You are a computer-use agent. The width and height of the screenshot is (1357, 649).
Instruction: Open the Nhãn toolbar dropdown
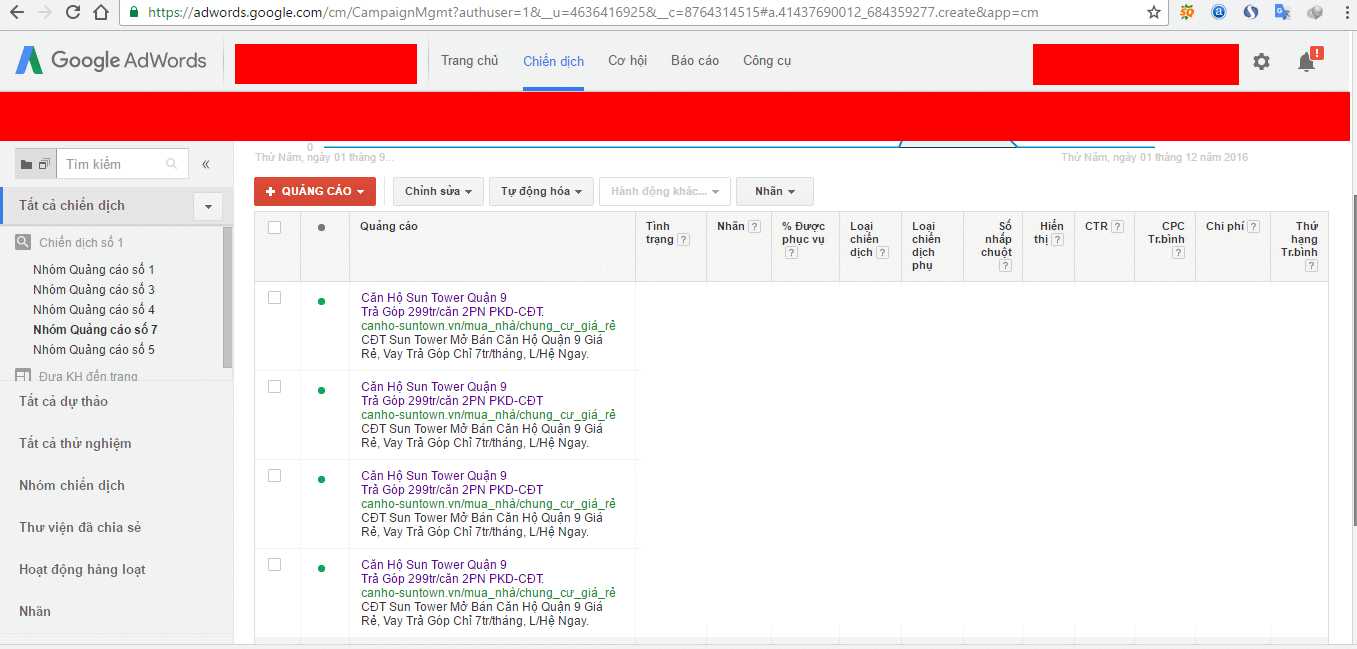point(775,191)
